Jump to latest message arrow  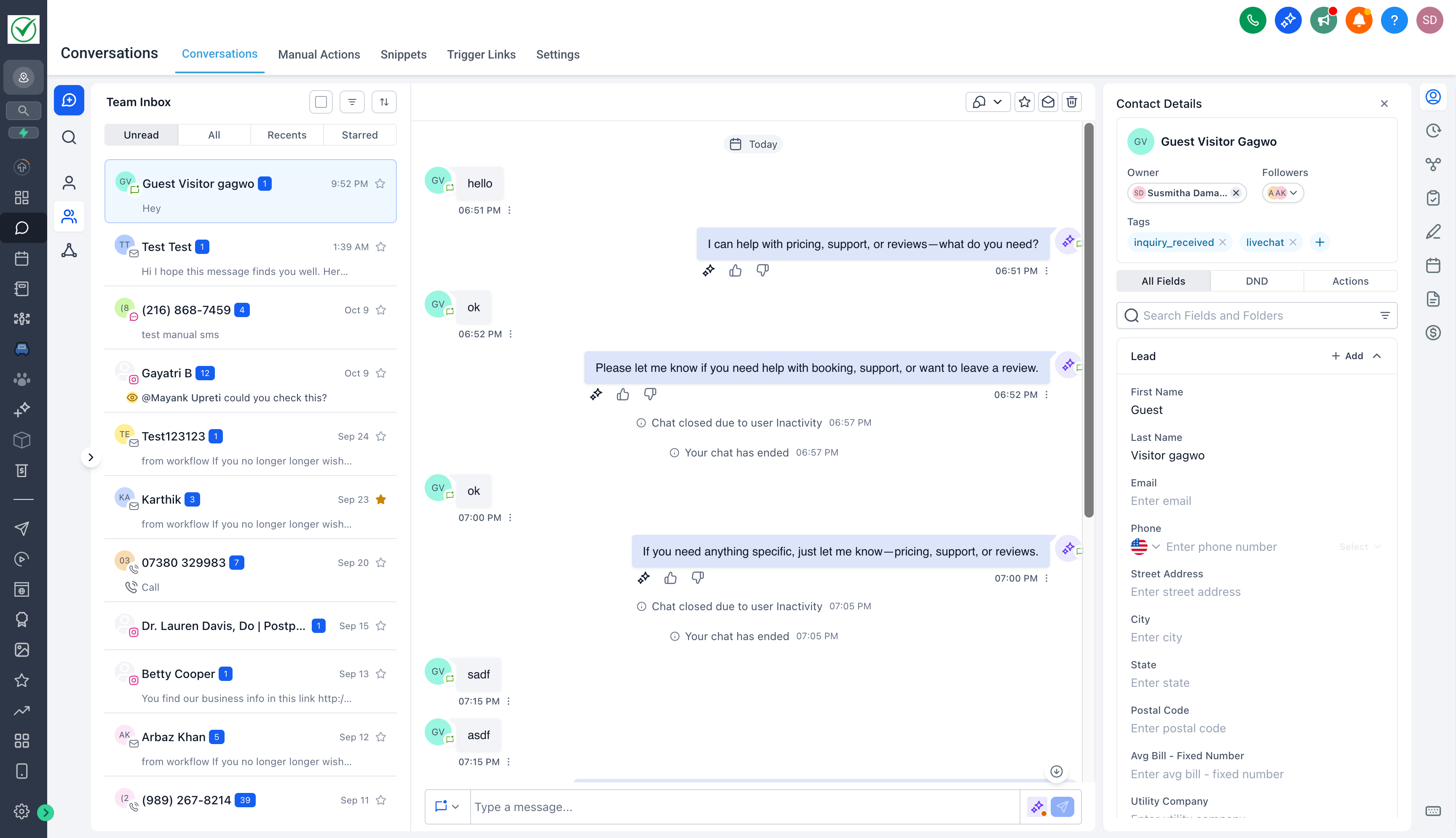1056,771
